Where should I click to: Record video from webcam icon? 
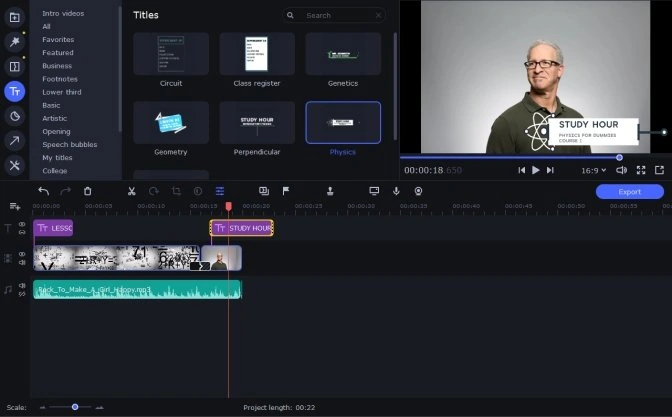pyautogui.click(x=418, y=191)
